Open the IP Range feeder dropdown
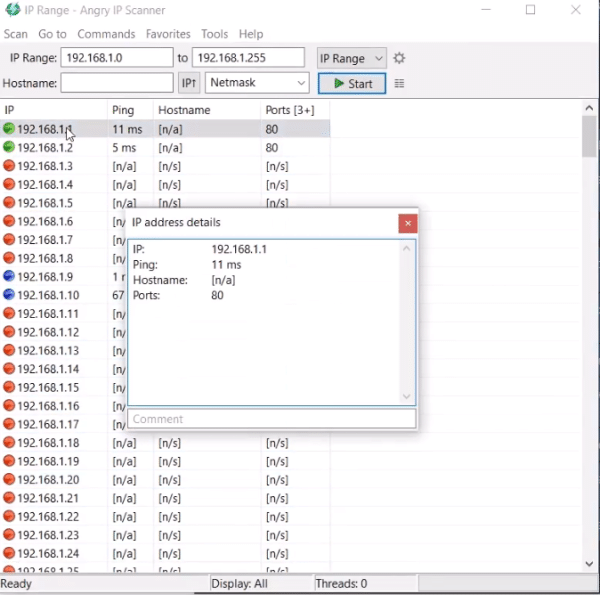 [x=352, y=58]
